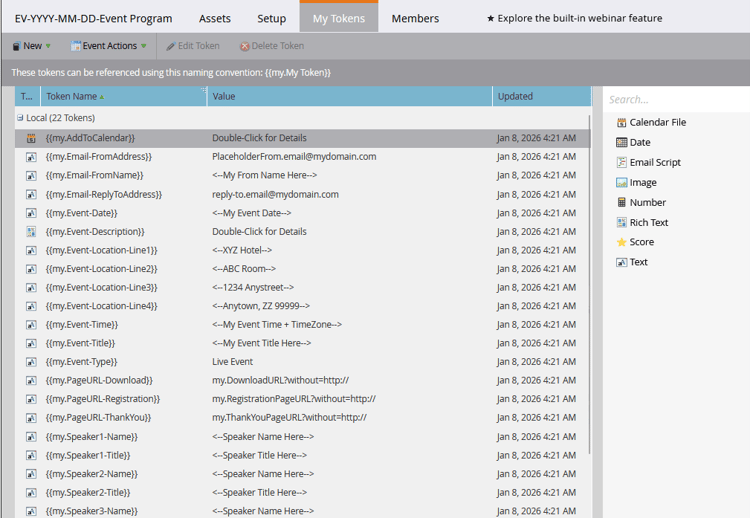Viewport: 750px width, 518px height.
Task: Click the Event Actions toolbar icon
Action: [76, 46]
